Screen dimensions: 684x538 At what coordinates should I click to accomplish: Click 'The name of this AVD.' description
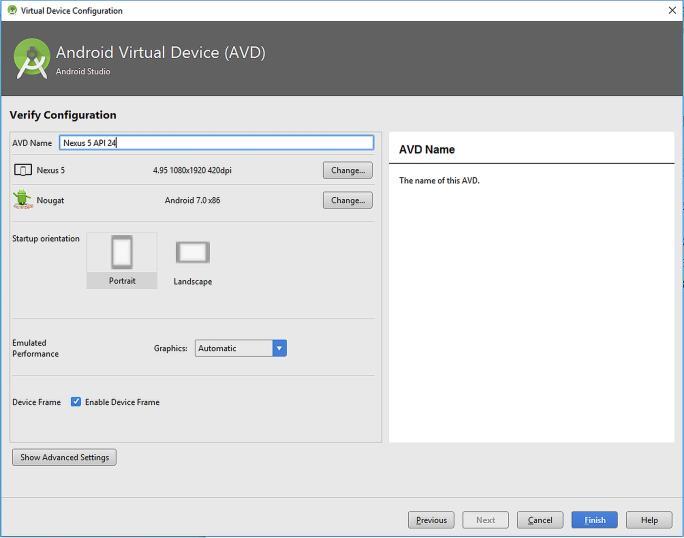point(439,180)
